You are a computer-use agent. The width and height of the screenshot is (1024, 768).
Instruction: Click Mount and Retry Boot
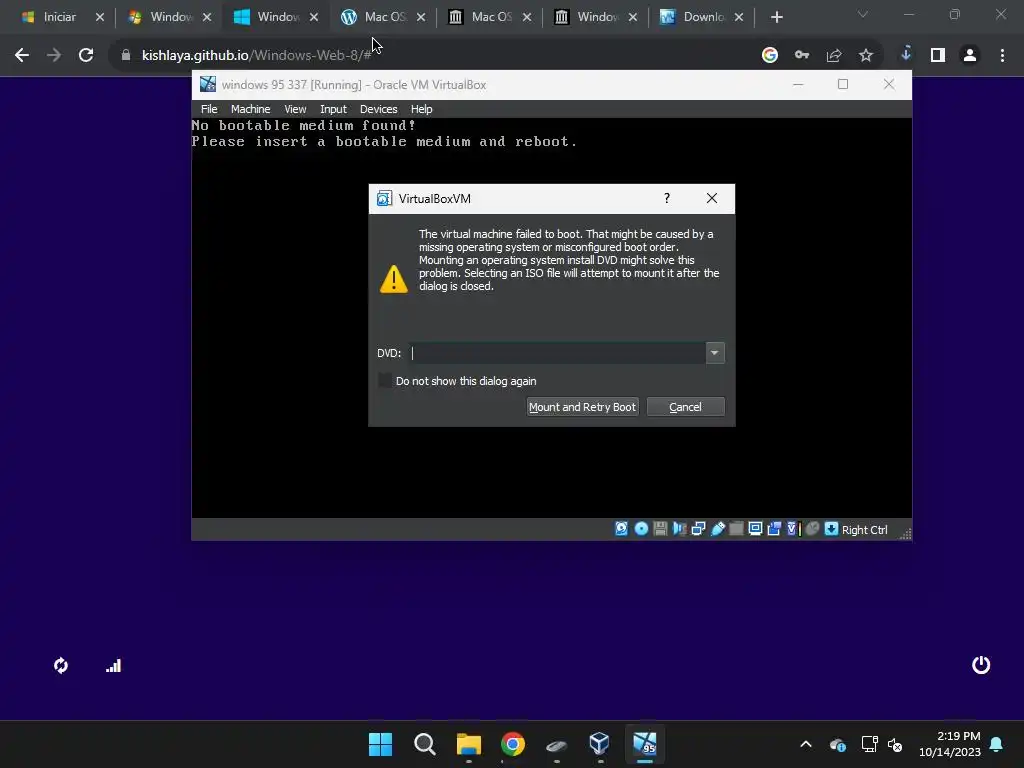[582, 407]
